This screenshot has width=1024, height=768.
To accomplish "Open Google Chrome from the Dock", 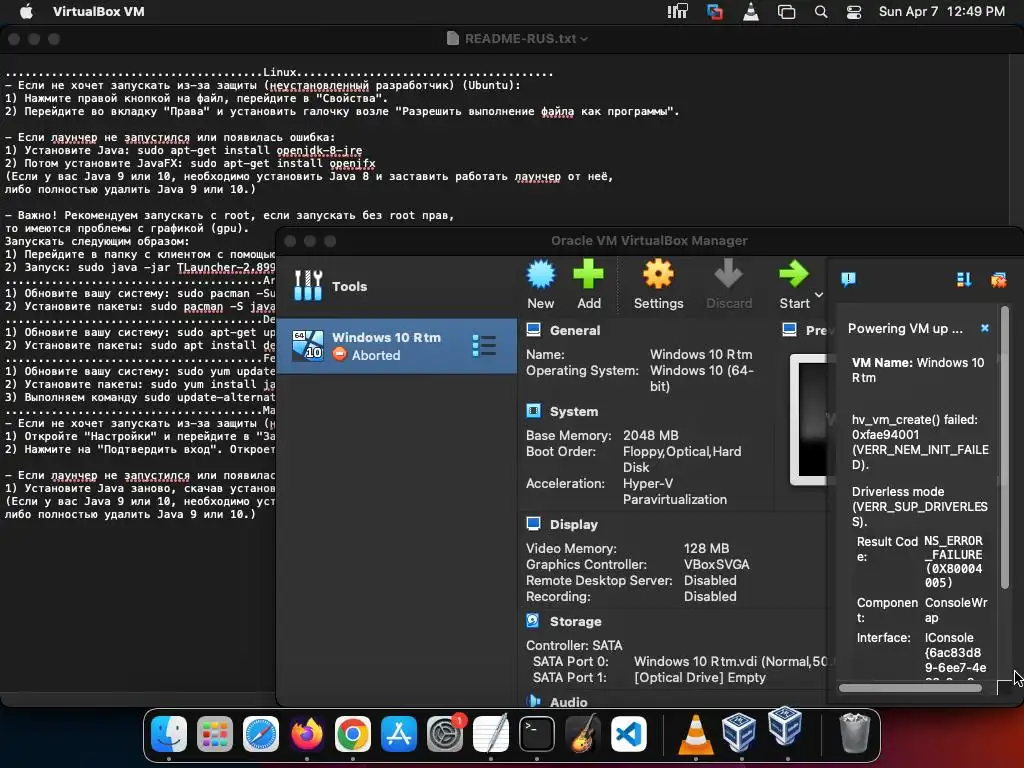I will 353,734.
